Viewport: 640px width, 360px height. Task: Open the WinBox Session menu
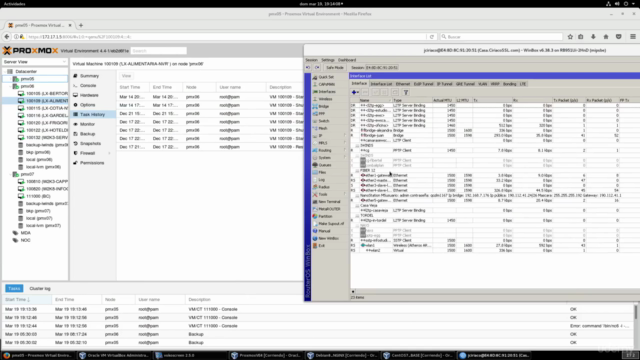(311, 60)
